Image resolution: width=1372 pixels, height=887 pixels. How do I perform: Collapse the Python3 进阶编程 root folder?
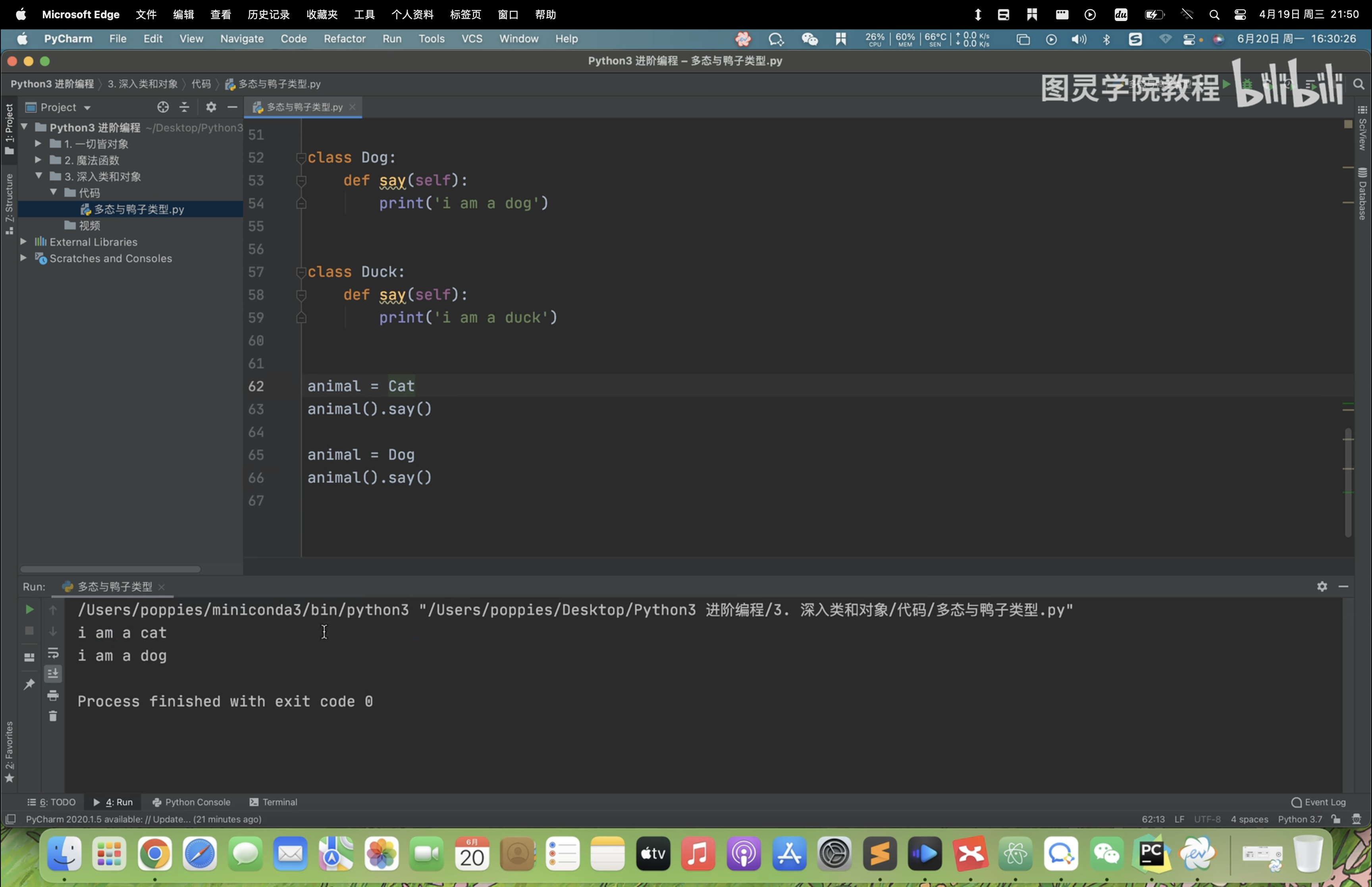click(25, 127)
